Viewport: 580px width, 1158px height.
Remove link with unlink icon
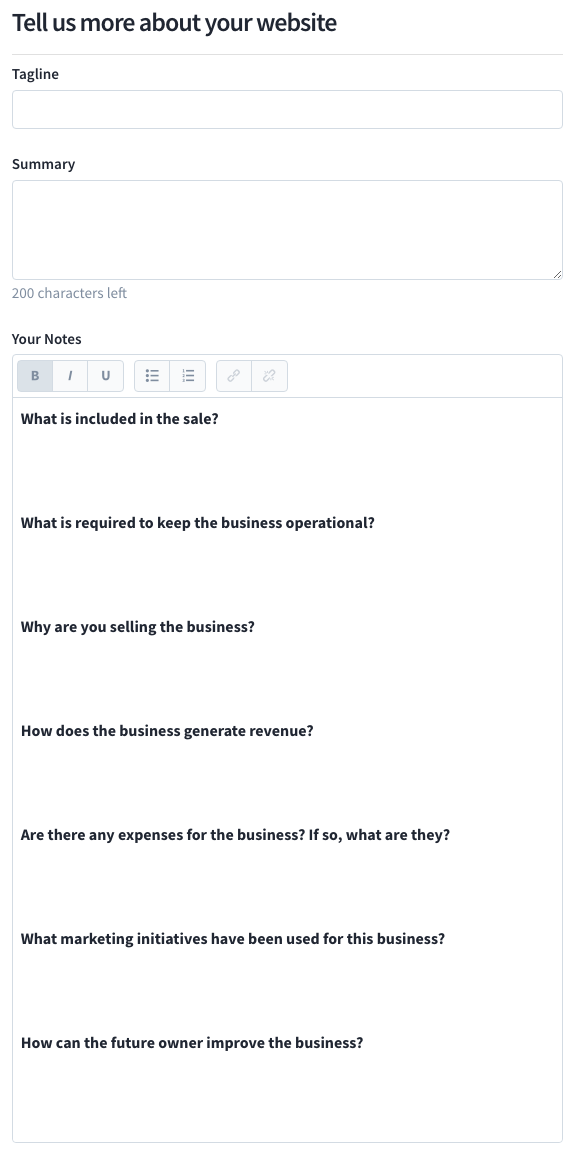click(x=269, y=376)
